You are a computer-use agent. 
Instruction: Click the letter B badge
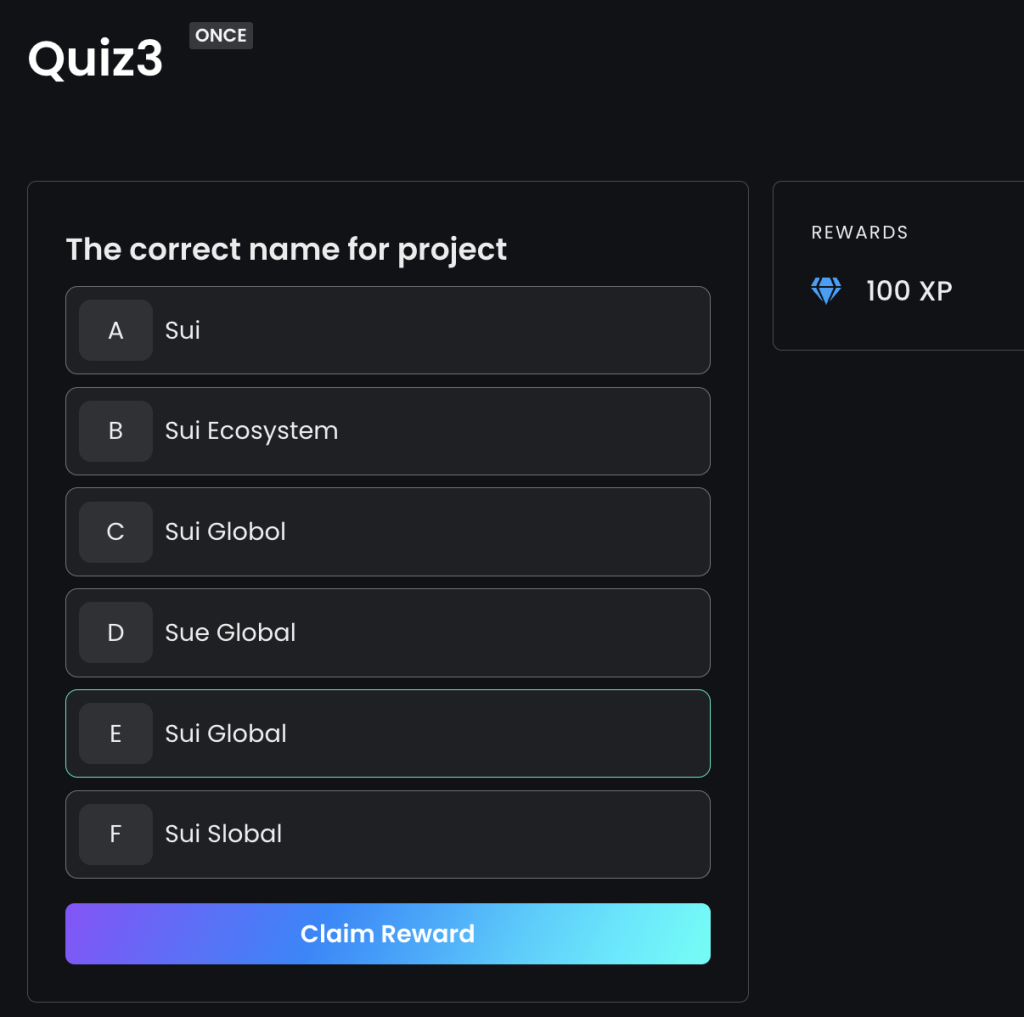pos(116,431)
